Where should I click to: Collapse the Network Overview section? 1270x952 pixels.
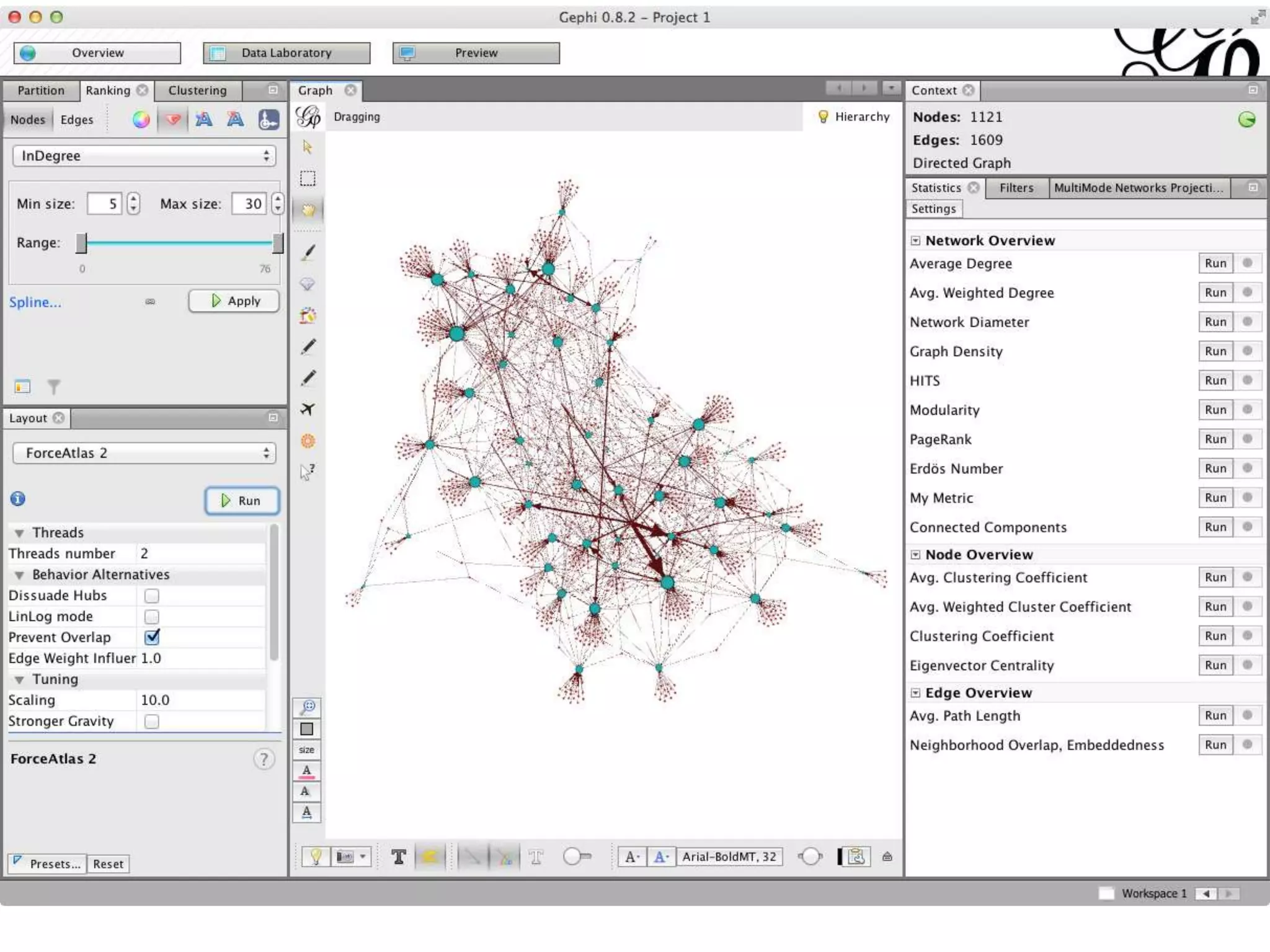[915, 240]
